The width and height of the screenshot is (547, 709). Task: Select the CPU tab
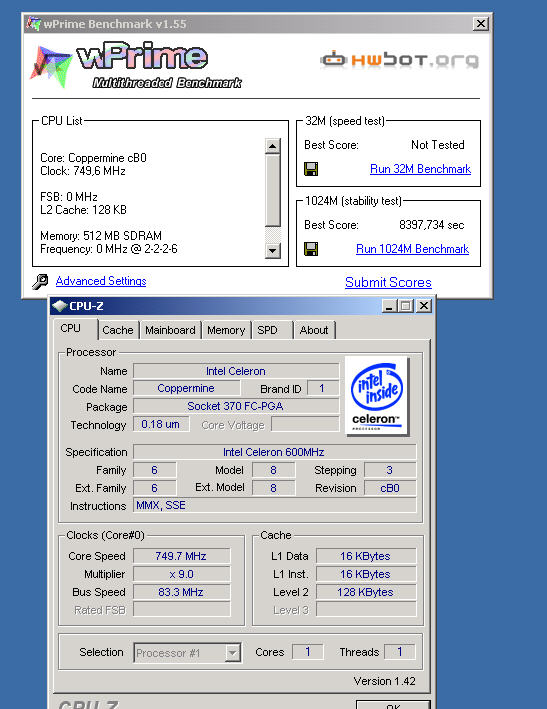(x=75, y=329)
